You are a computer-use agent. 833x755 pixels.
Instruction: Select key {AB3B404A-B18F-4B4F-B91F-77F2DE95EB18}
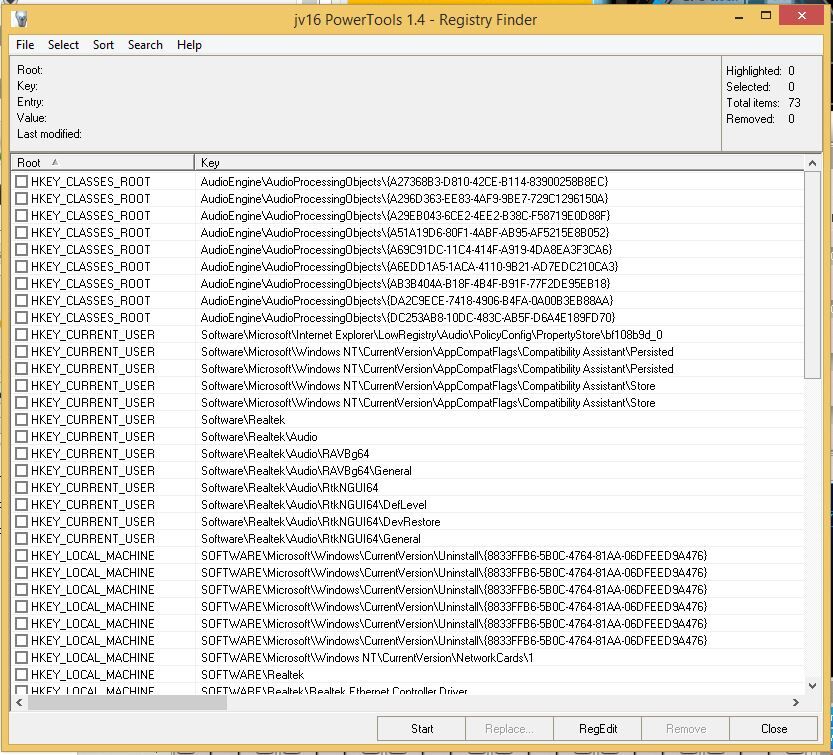(x=405, y=284)
